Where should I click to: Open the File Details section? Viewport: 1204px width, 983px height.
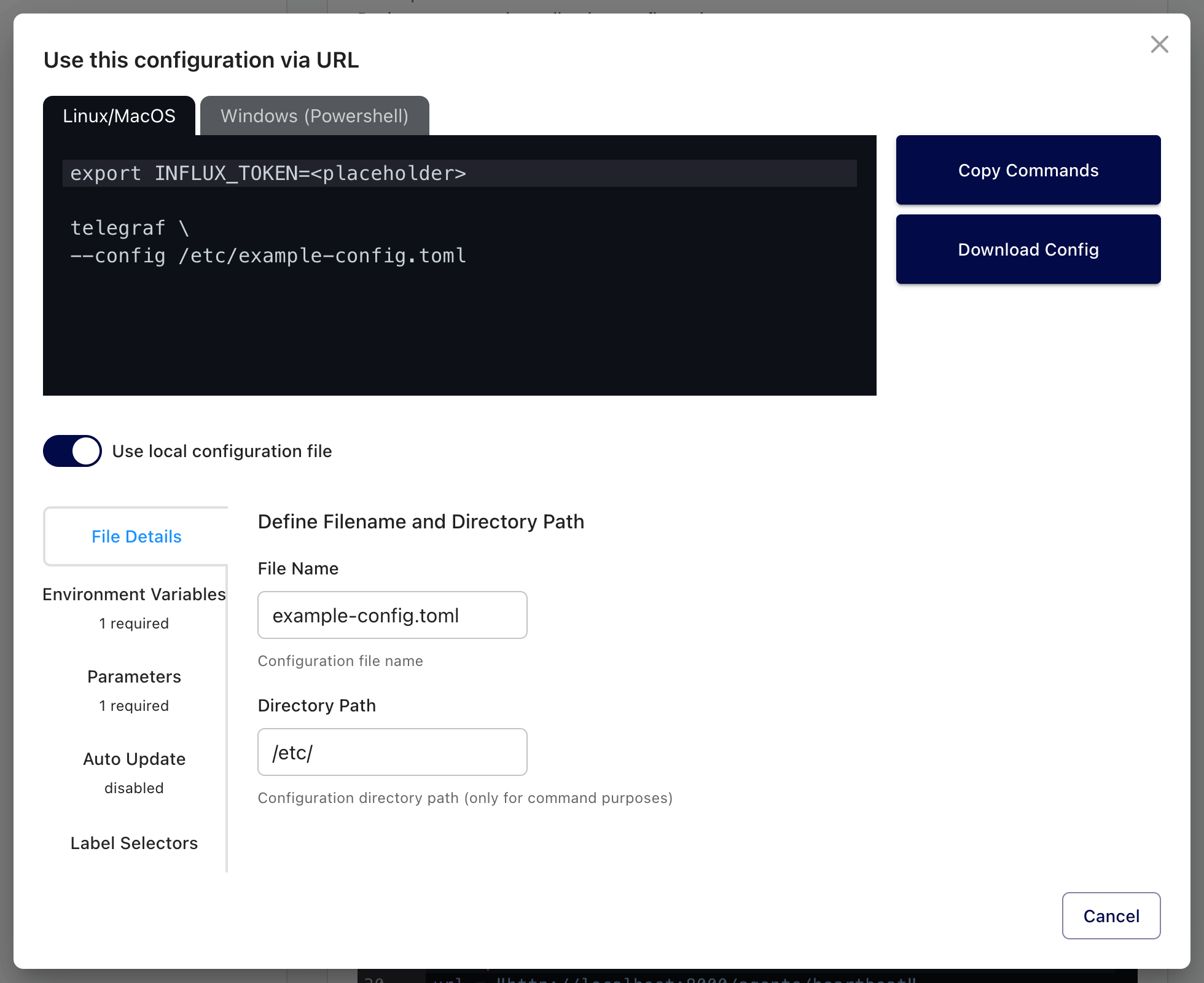click(136, 536)
